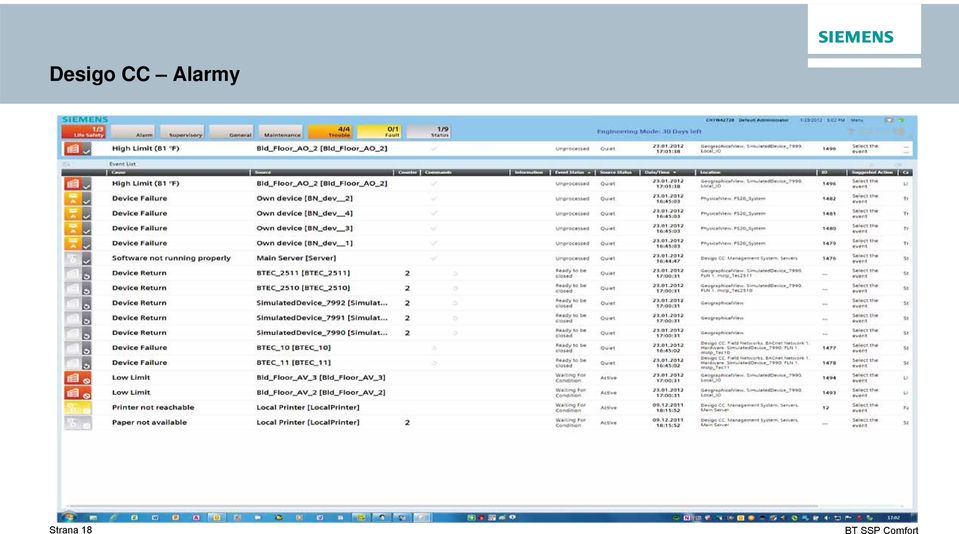Click the Information column header
The image size is (959, 534).
[529, 172]
